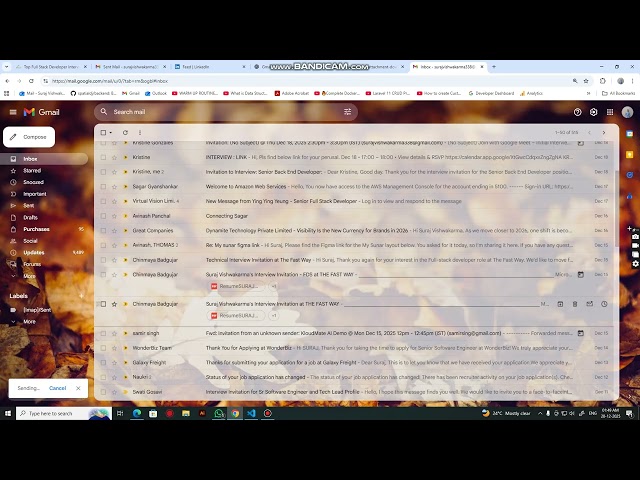The height and width of the screenshot is (480, 640).
Task: Select the WonderBiz Team email checkbox
Action: pos(103,348)
